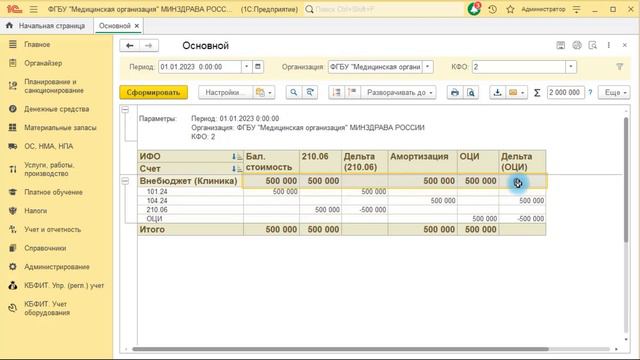Open the Главное section
The image size is (640, 360).
[x=37, y=44]
